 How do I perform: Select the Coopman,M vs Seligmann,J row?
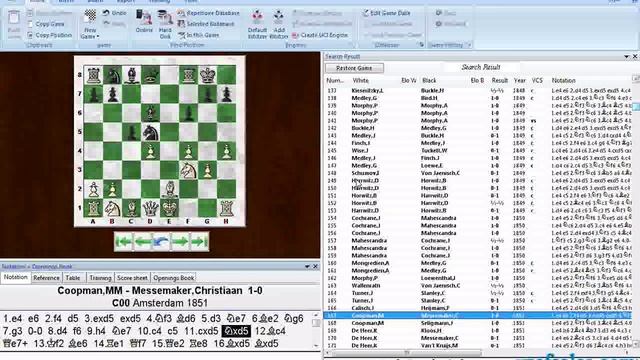tap(478, 323)
